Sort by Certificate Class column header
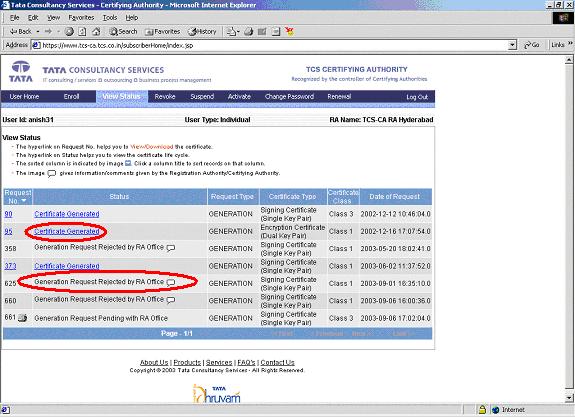The width and height of the screenshot is (575, 418). click(343, 197)
